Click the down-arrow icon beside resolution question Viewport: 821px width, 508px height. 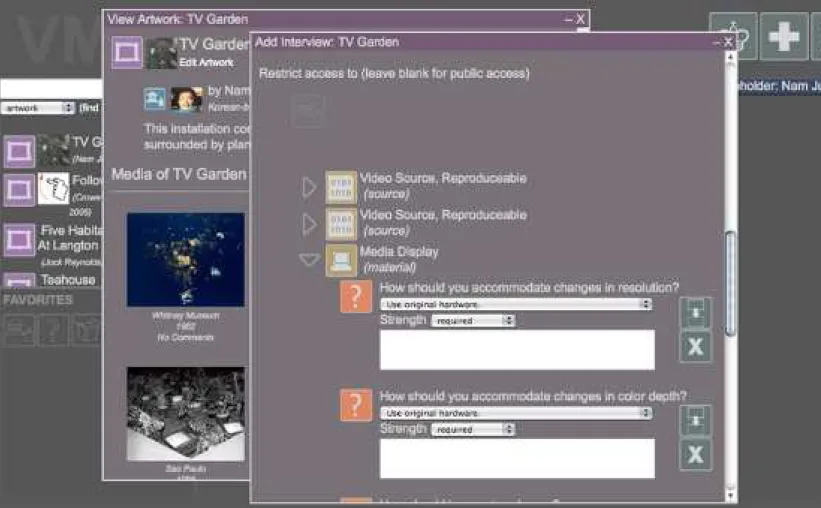(695, 313)
